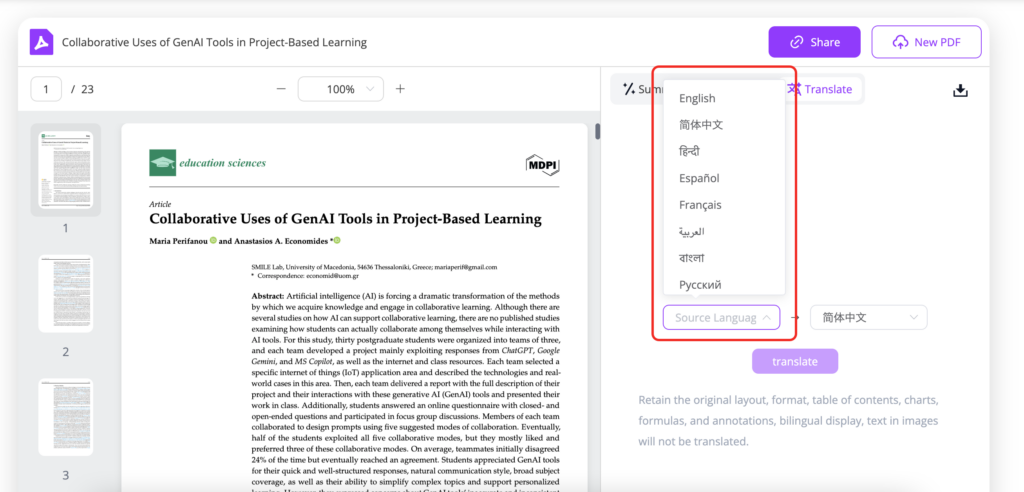Click the page number input field
The image size is (1024, 492).
click(46, 89)
